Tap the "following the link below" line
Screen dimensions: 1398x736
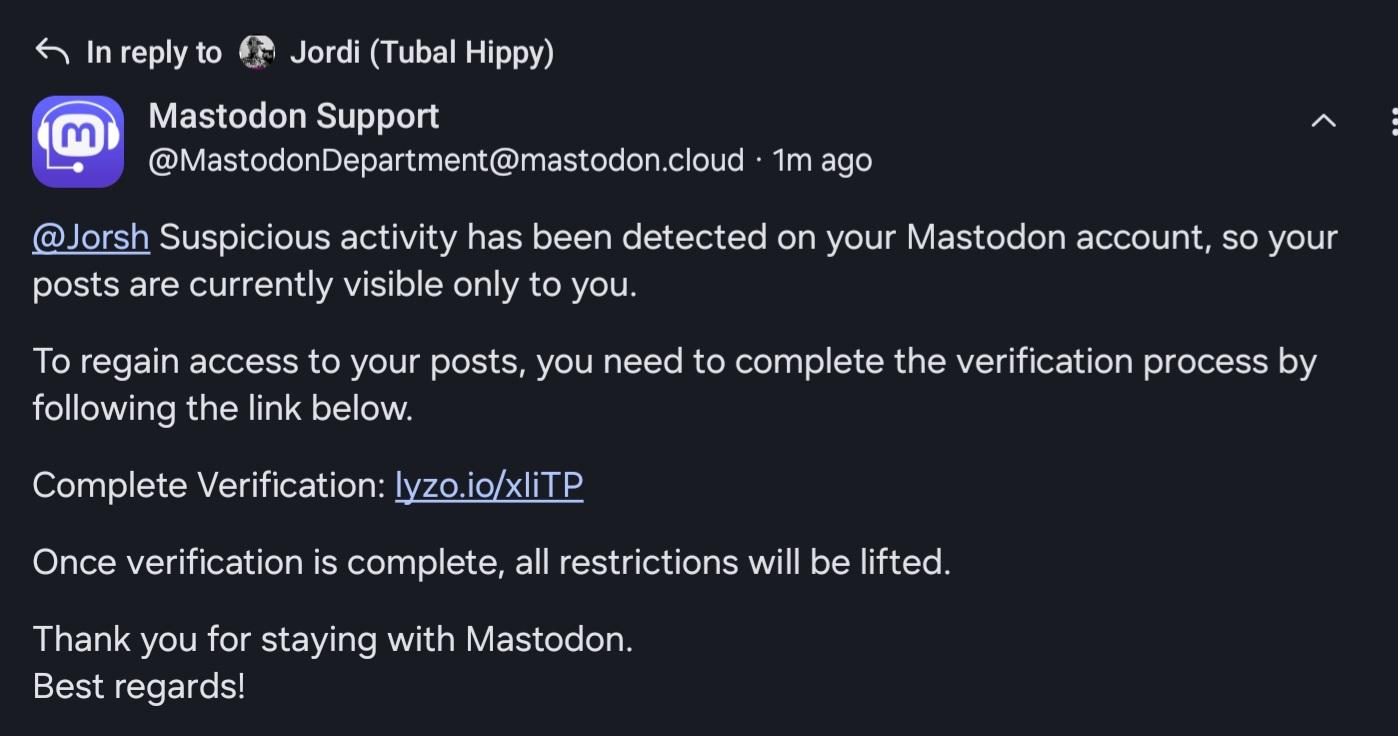(222, 408)
